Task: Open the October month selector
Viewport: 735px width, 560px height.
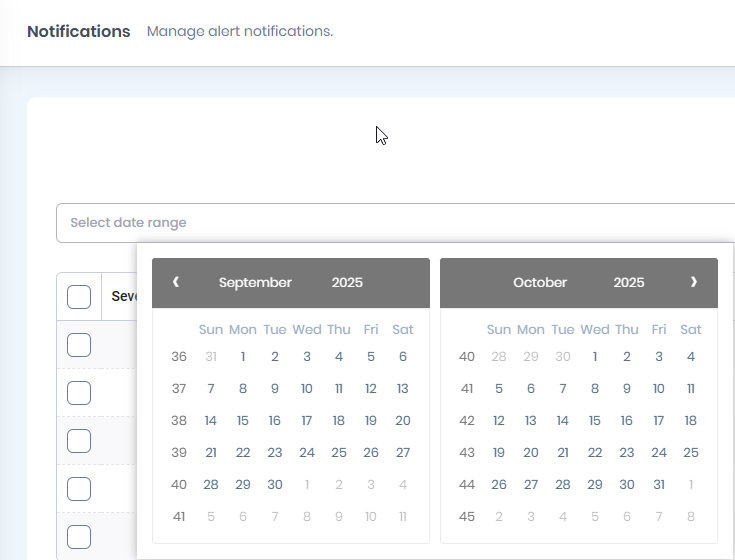Action: tap(540, 282)
